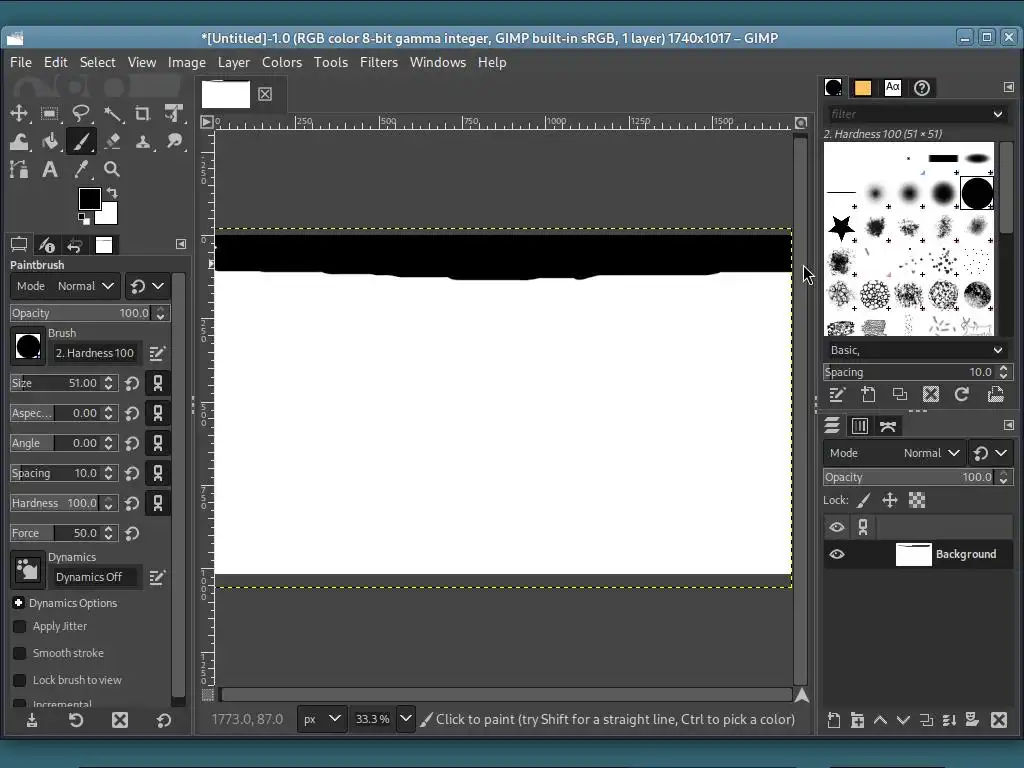
Task: Open the tool options panel configuration menu
Action: [x=181, y=244]
